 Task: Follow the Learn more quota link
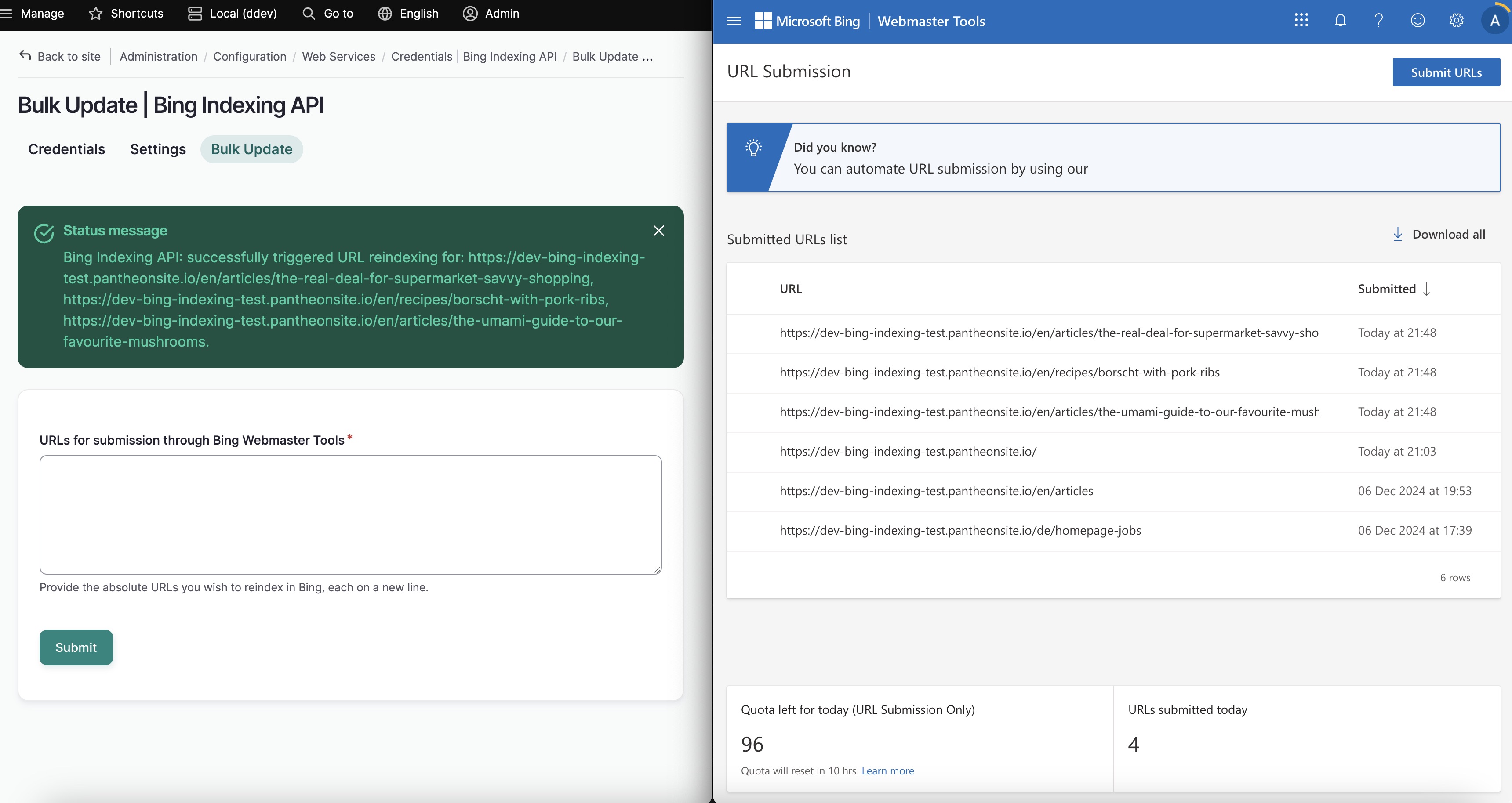tap(887, 771)
